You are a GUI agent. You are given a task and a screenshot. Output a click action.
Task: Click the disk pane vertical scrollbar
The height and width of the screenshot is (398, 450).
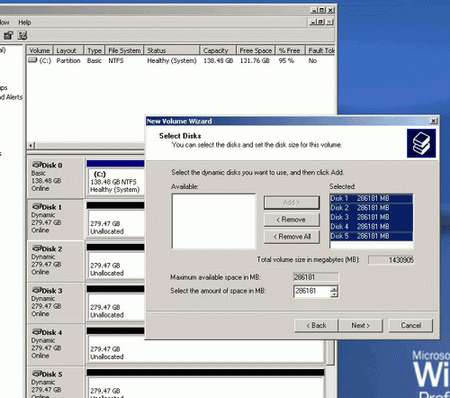[x=330, y=353]
